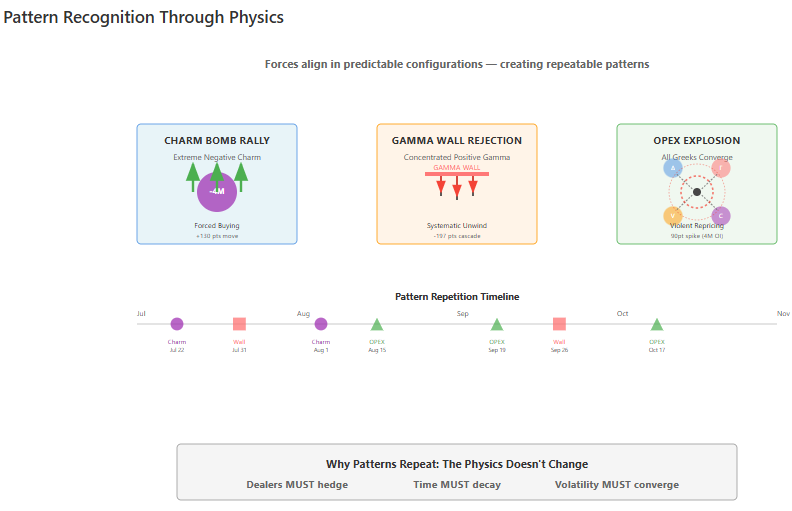The width and height of the screenshot is (792, 511).
Task: Select the Wall square marker for Jul 31
Action: (x=239, y=324)
